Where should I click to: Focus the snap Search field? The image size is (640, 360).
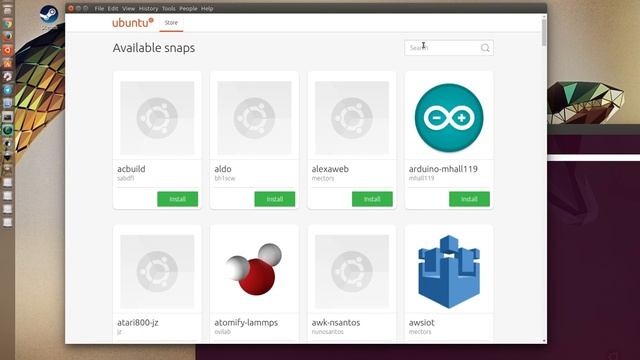click(x=449, y=48)
